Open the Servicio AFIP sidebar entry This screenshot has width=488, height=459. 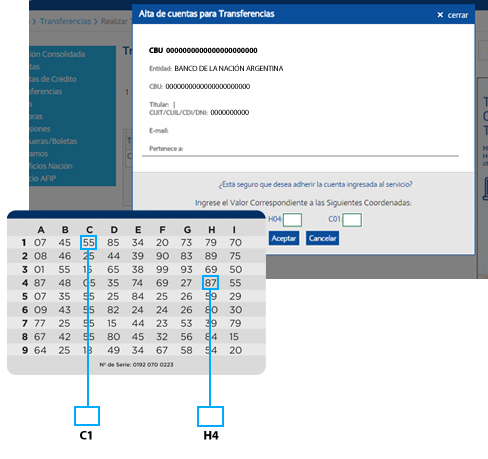point(43,178)
